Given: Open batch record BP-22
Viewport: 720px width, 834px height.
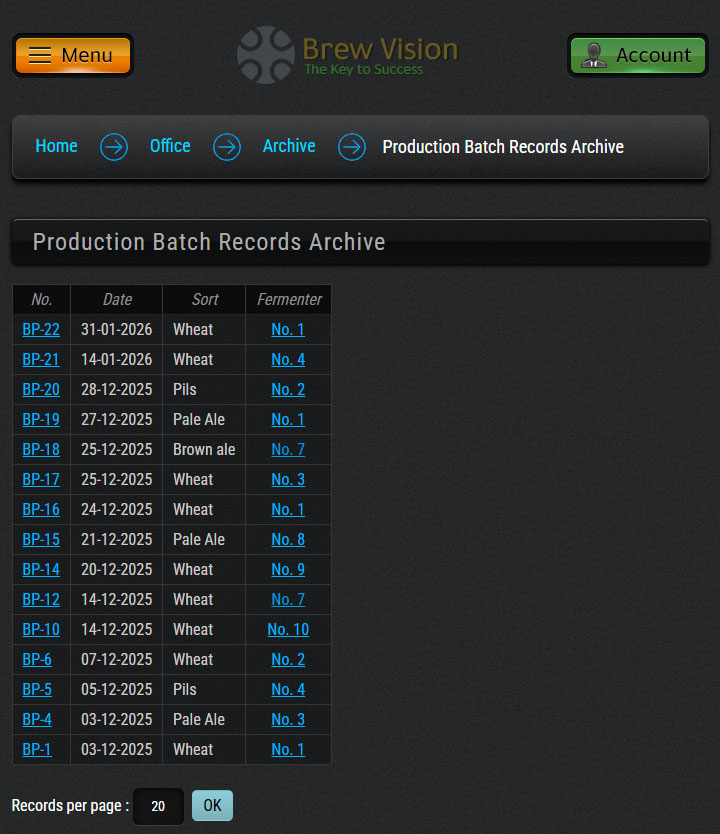Looking at the screenshot, I should [41, 329].
